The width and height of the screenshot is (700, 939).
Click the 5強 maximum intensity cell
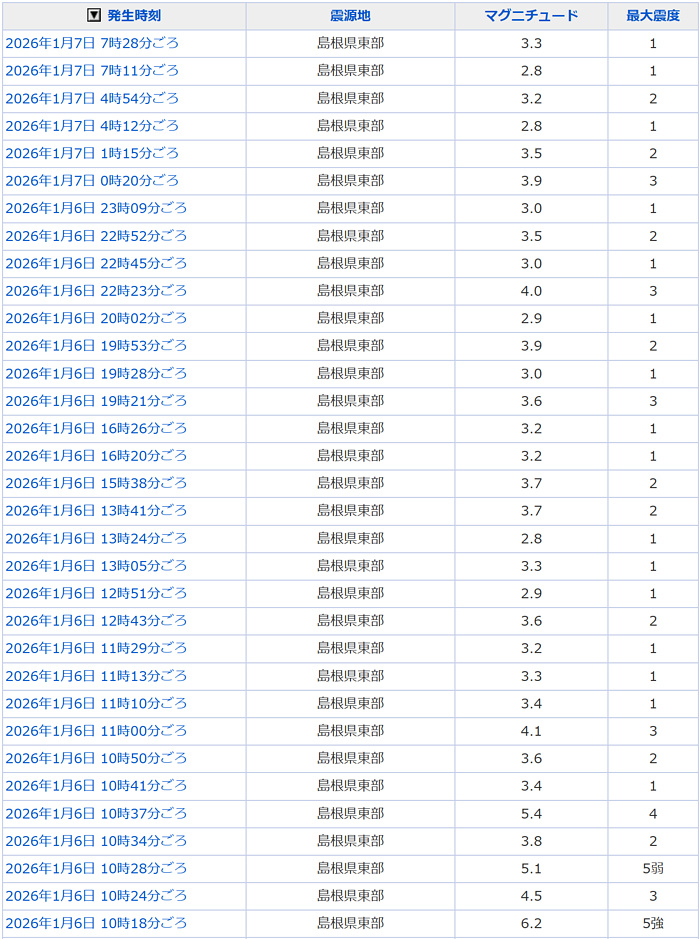(x=652, y=923)
